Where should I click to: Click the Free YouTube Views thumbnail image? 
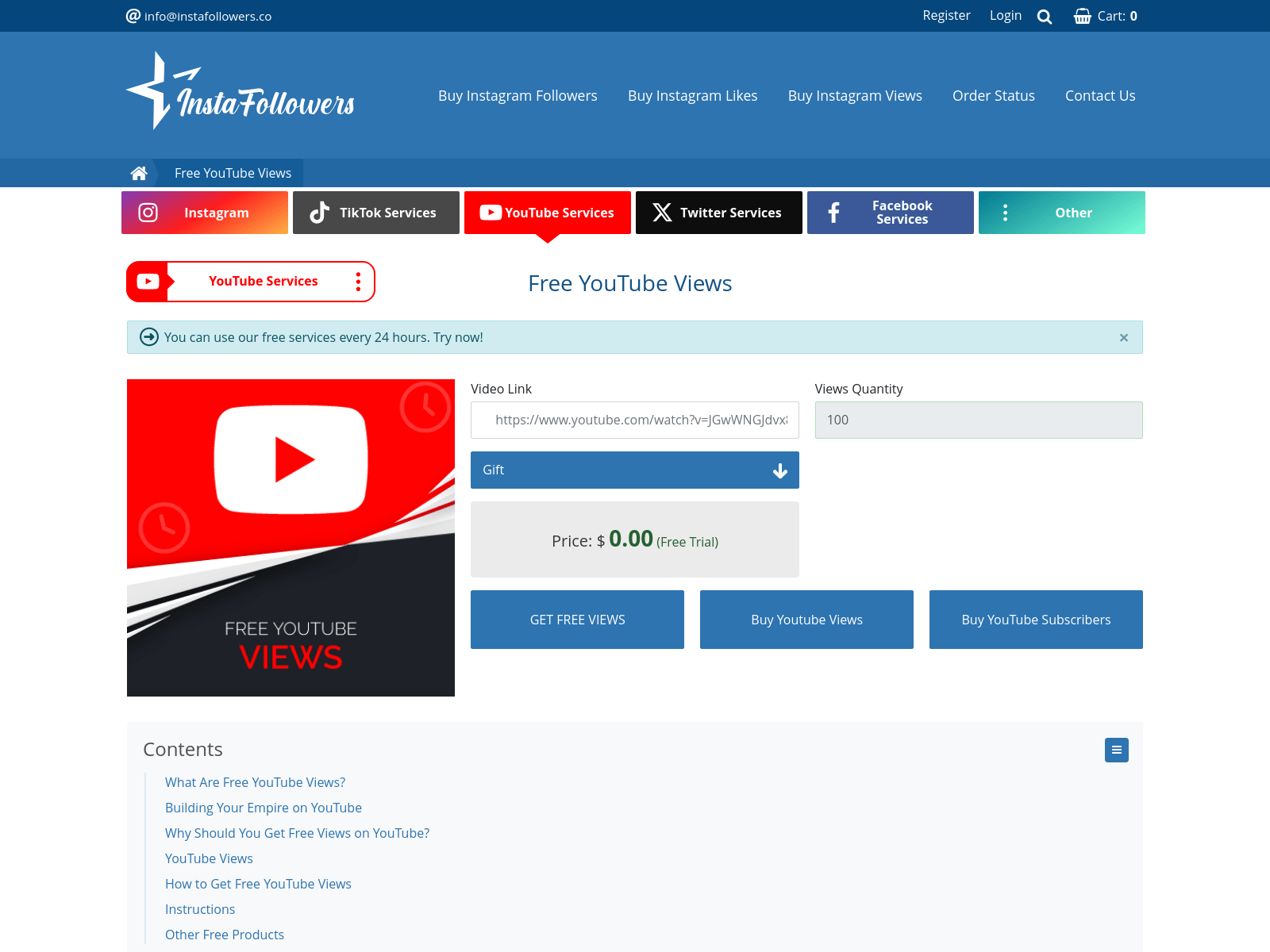291,538
